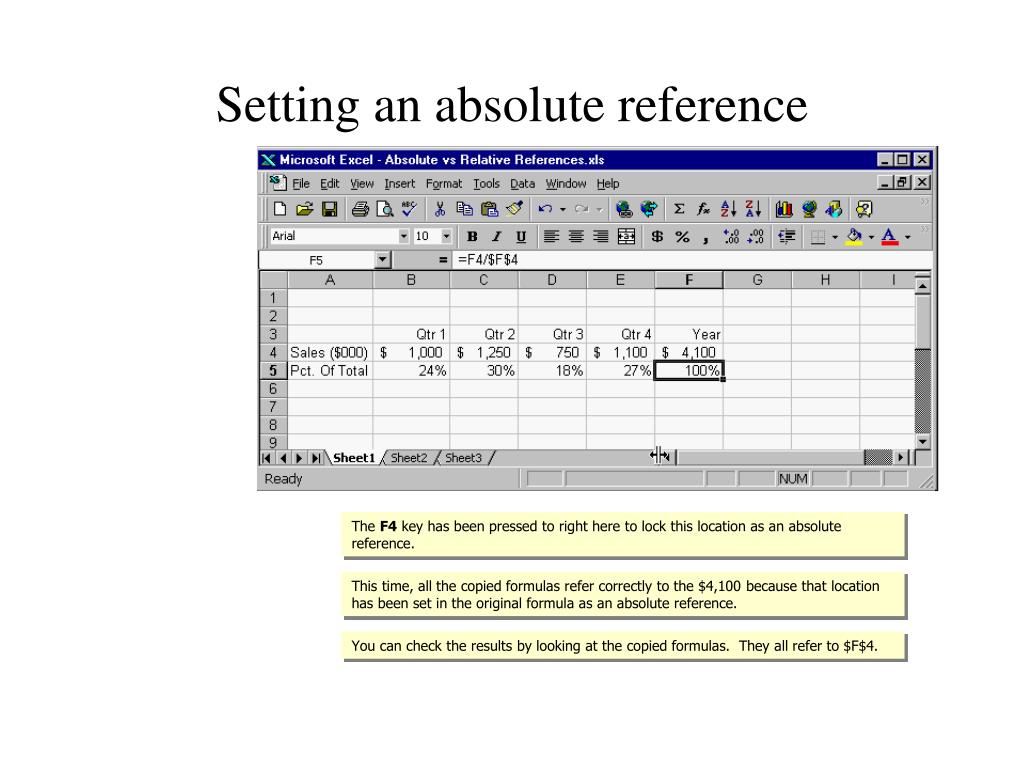
Task: Select the Format Painter brush
Action: click(515, 209)
